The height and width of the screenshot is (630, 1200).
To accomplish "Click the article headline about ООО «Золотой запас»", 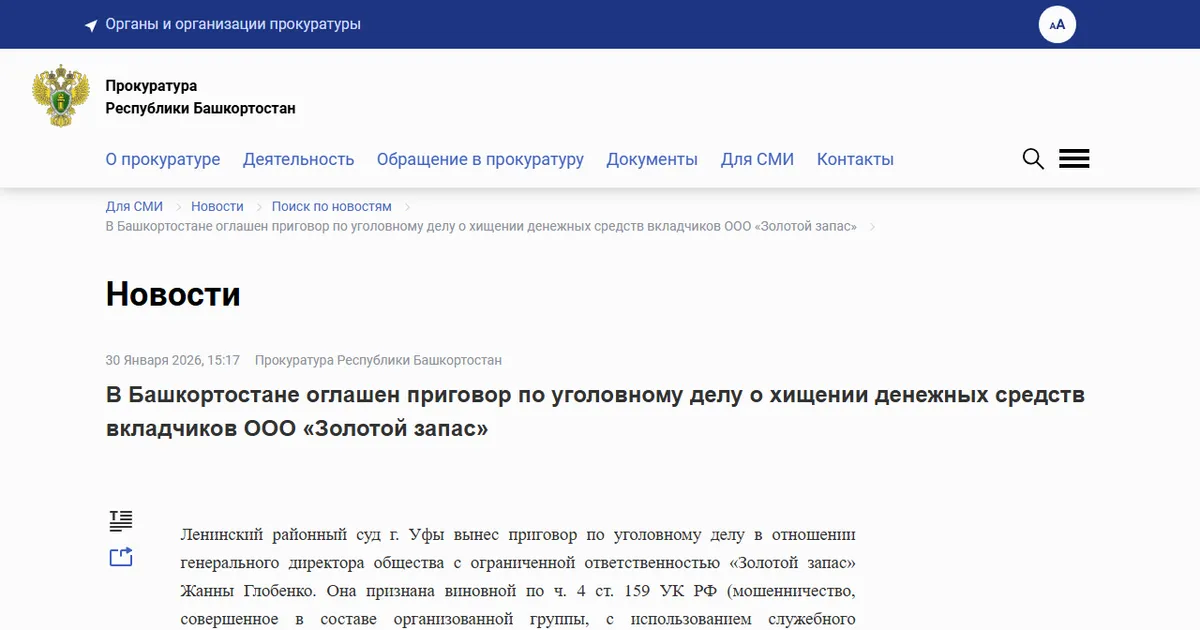I will 595,412.
